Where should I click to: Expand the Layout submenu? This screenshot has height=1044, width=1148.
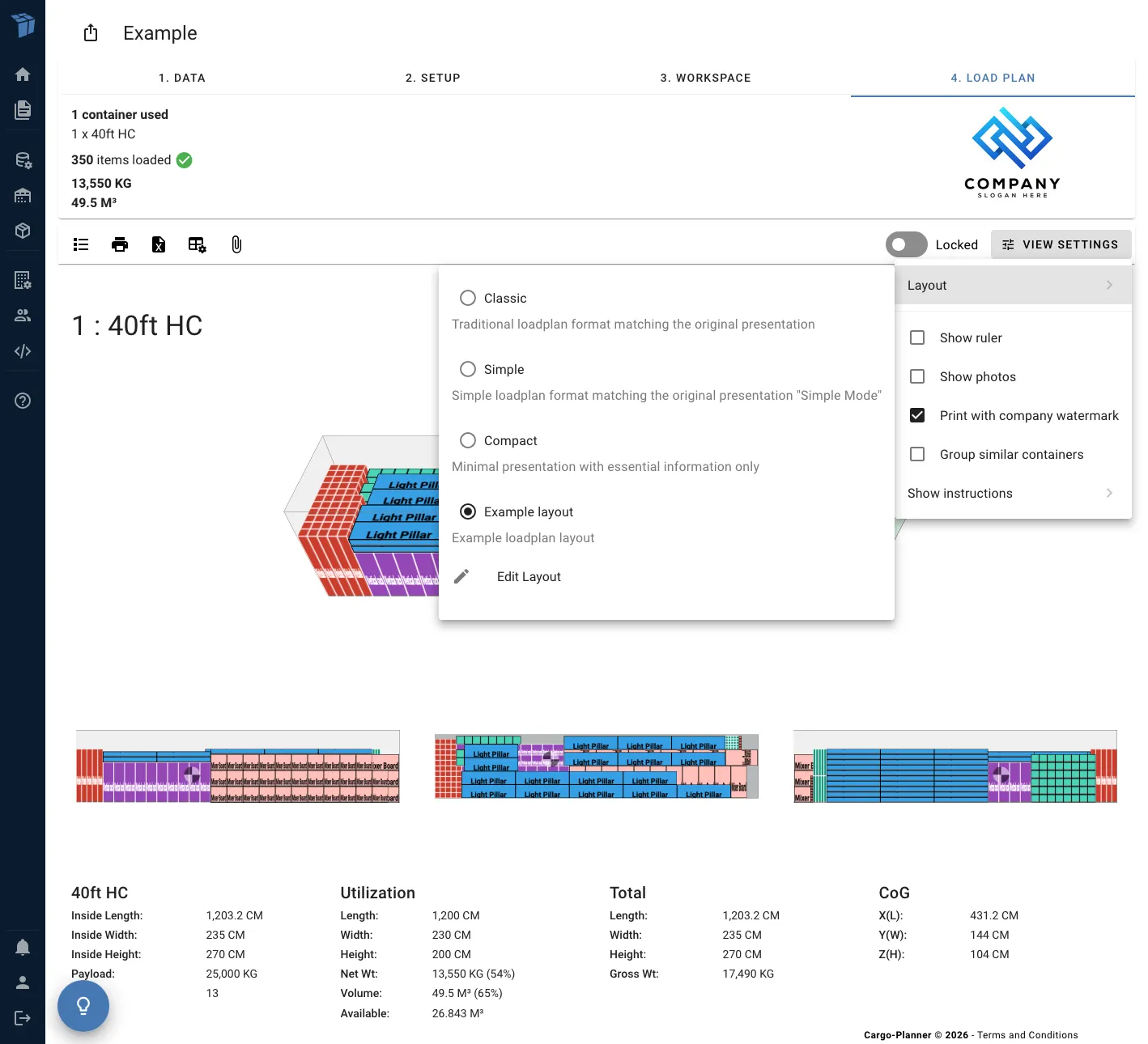coord(1013,285)
